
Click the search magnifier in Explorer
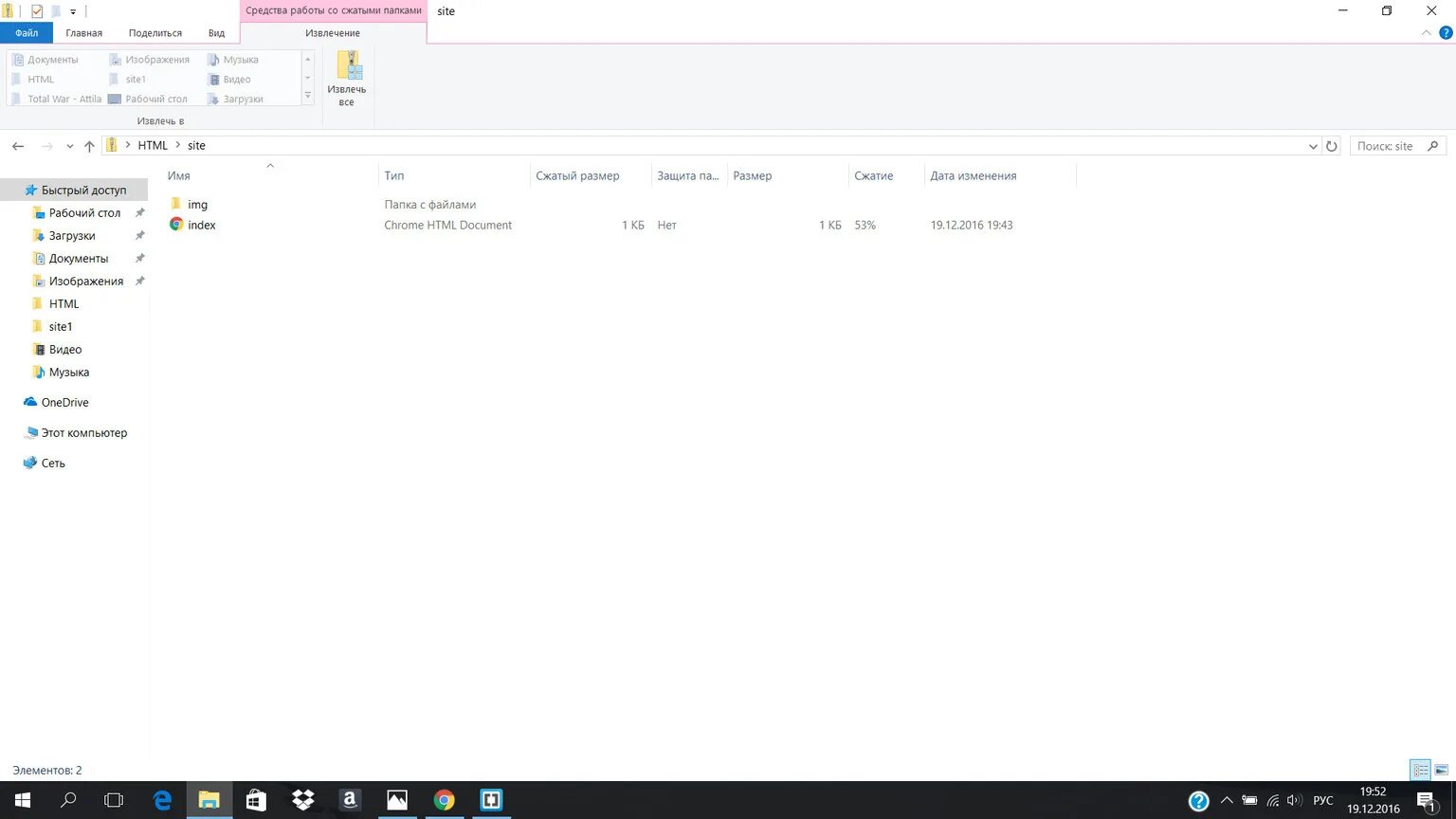[1433, 146]
